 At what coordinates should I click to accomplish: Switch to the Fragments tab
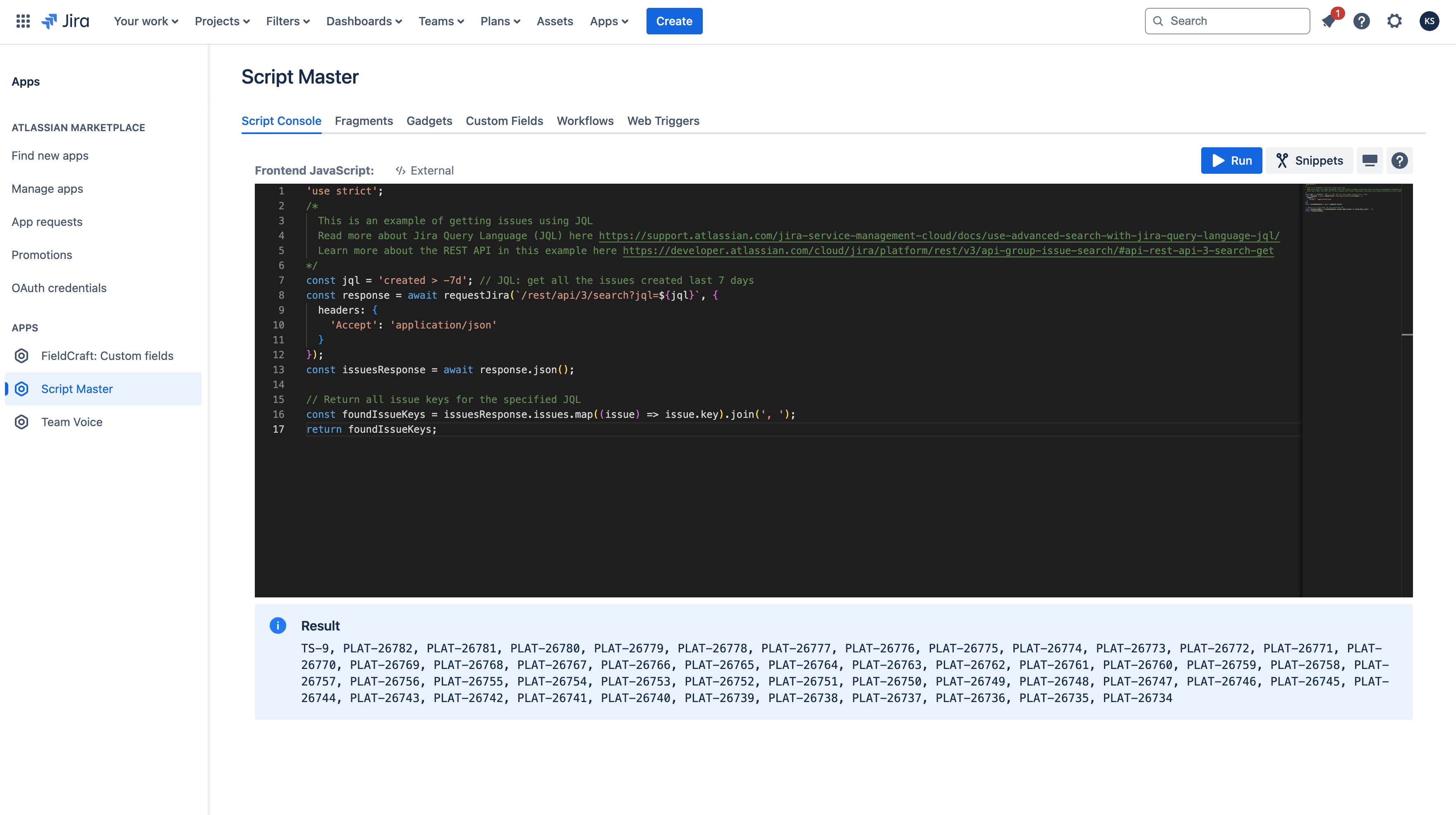[x=364, y=121]
